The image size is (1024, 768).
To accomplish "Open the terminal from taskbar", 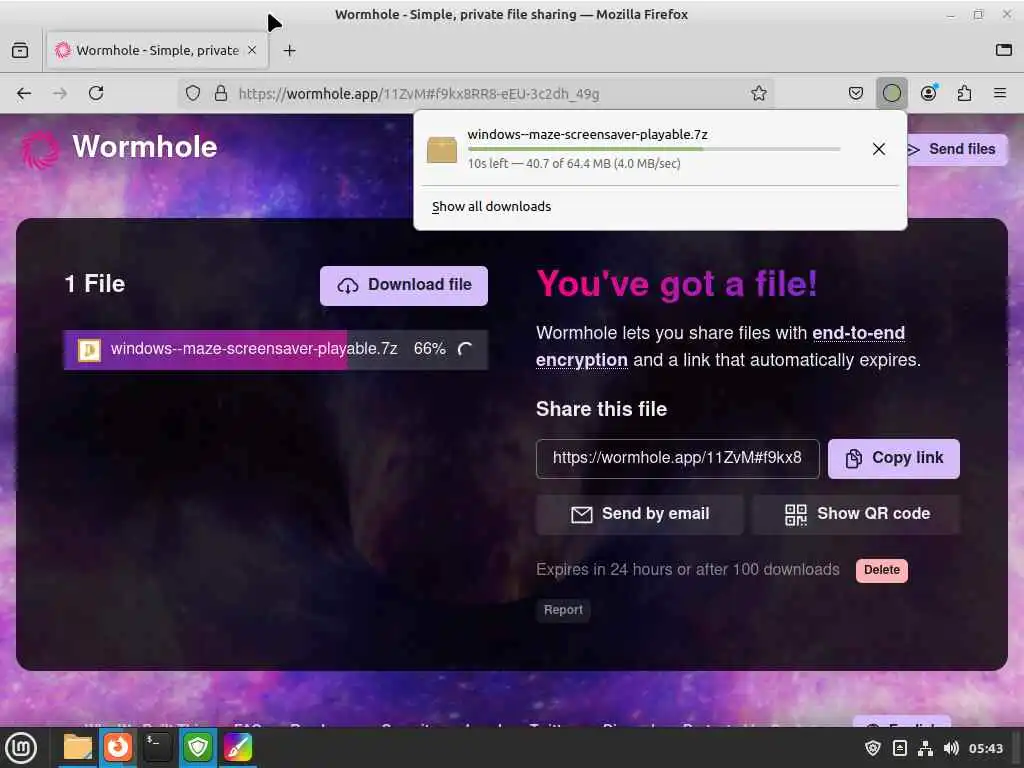I will pyautogui.click(x=157, y=747).
